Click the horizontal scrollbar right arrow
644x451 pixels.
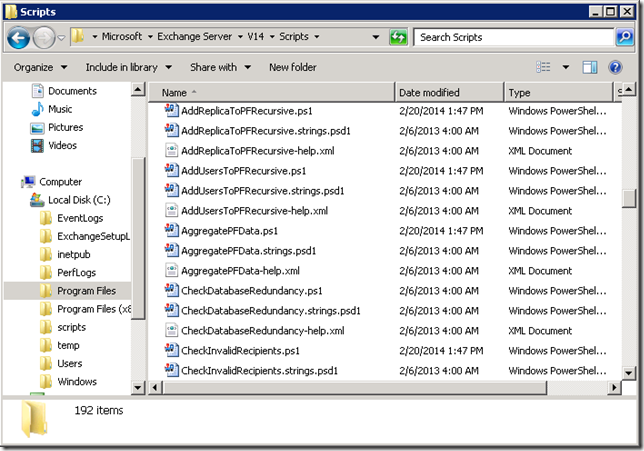614,387
